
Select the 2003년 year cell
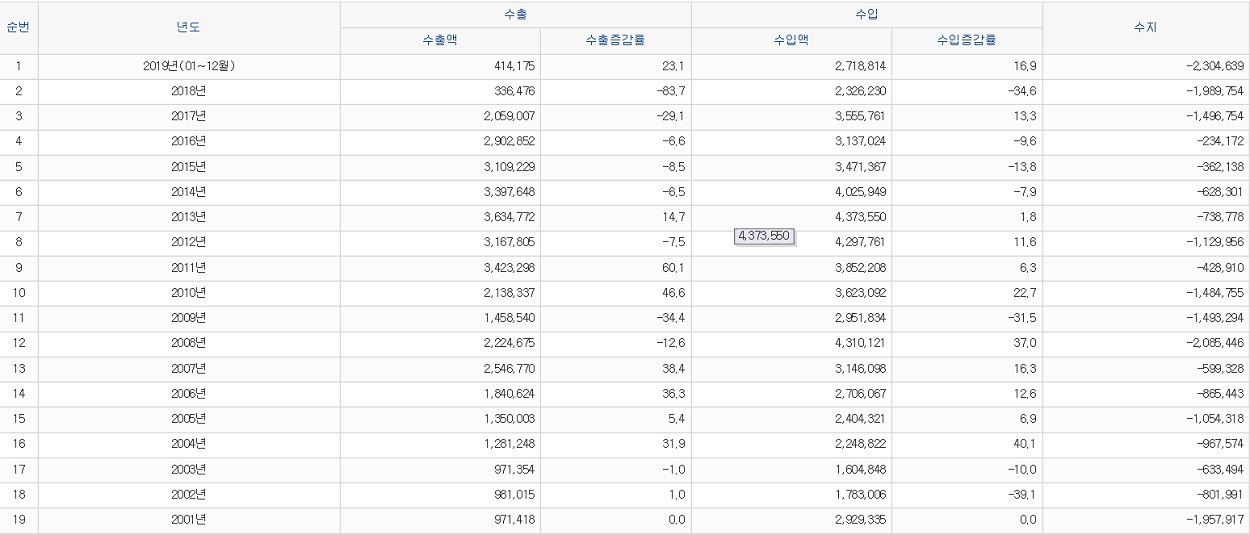pos(189,470)
